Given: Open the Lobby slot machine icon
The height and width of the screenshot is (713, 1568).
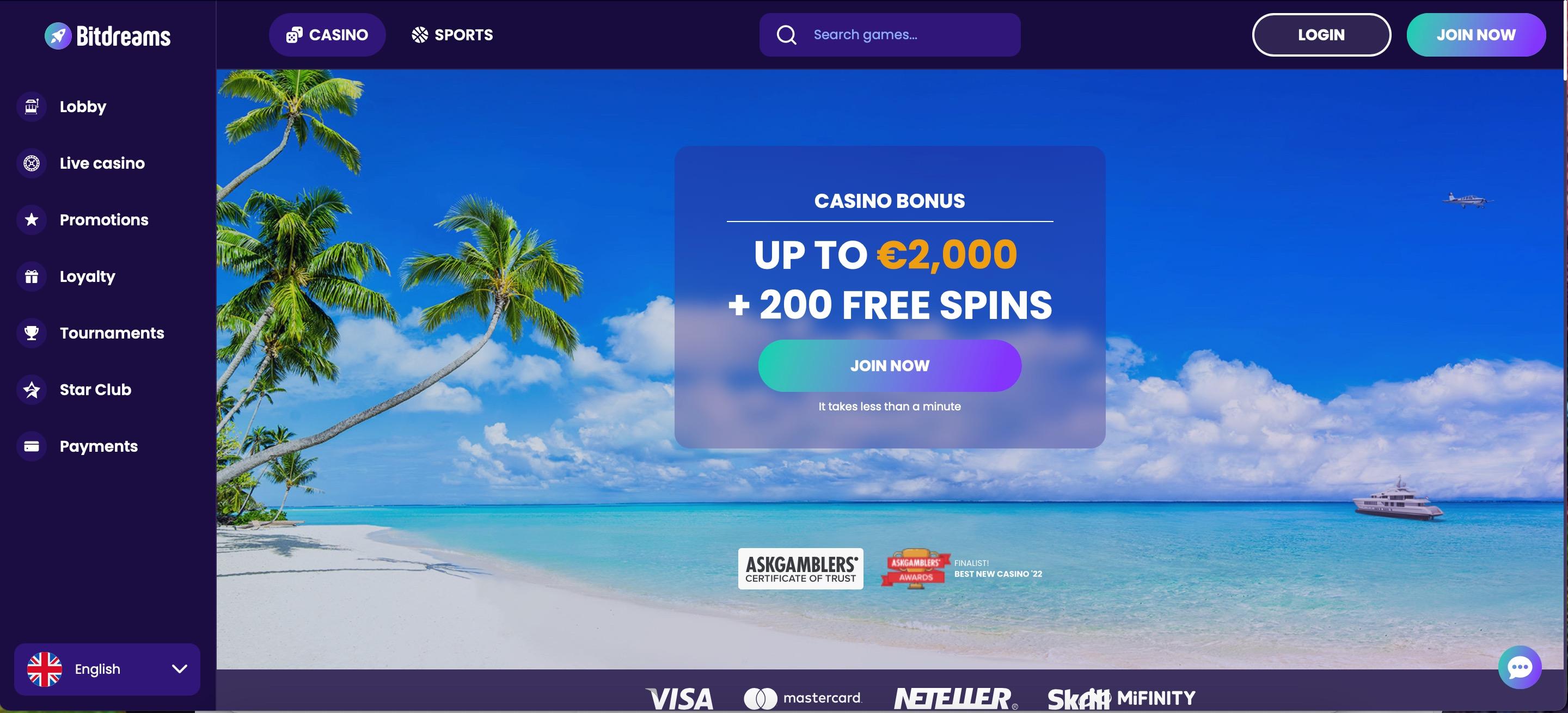Looking at the screenshot, I should (32, 107).
